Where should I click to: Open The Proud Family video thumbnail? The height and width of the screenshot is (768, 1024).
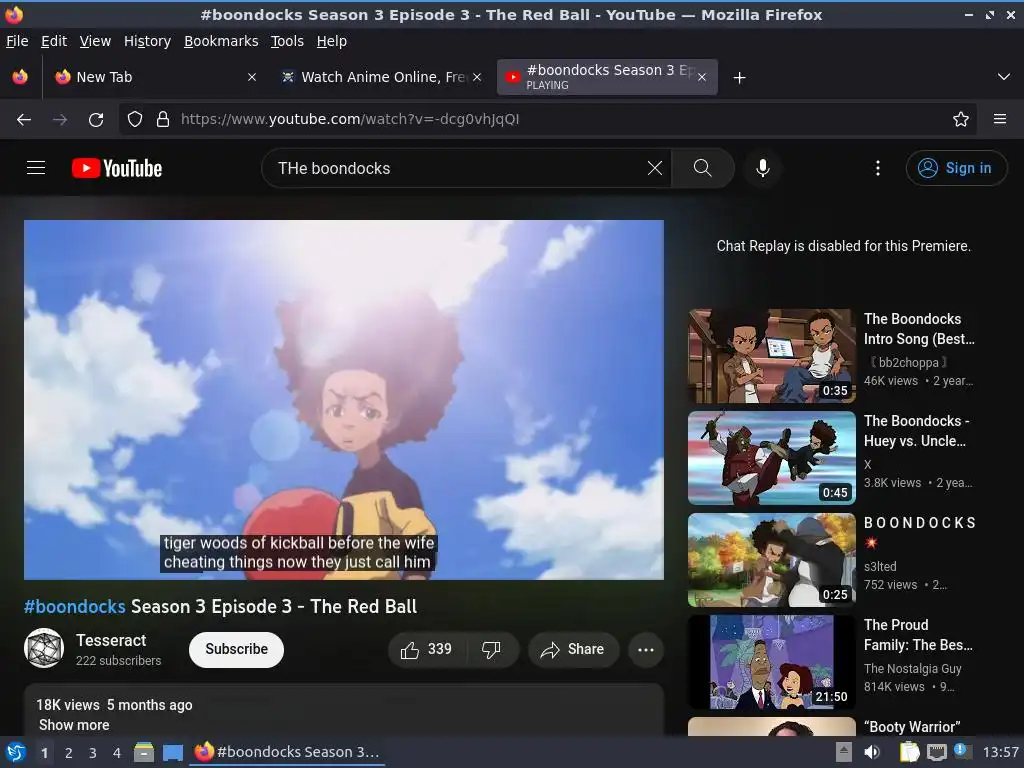click(772, 662)
